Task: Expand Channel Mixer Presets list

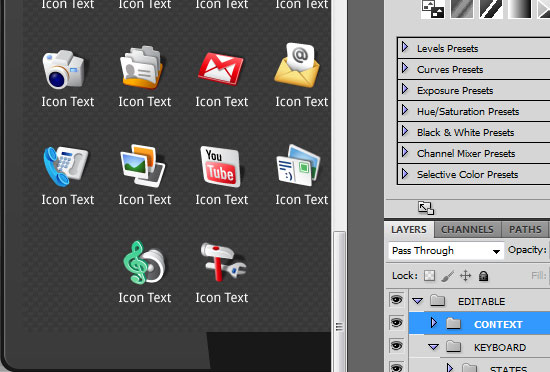Action: pos(405,152)
